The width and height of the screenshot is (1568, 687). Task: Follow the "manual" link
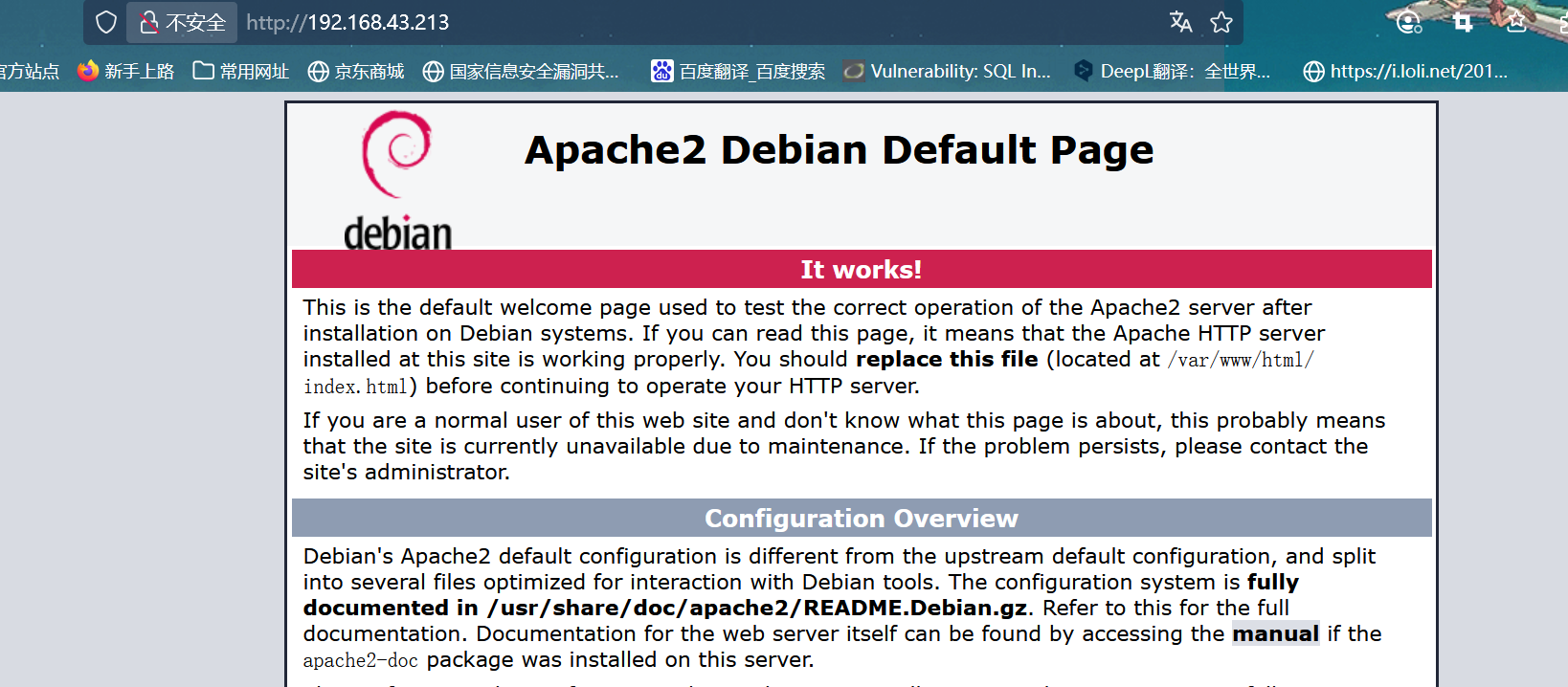coord(1275,633)
